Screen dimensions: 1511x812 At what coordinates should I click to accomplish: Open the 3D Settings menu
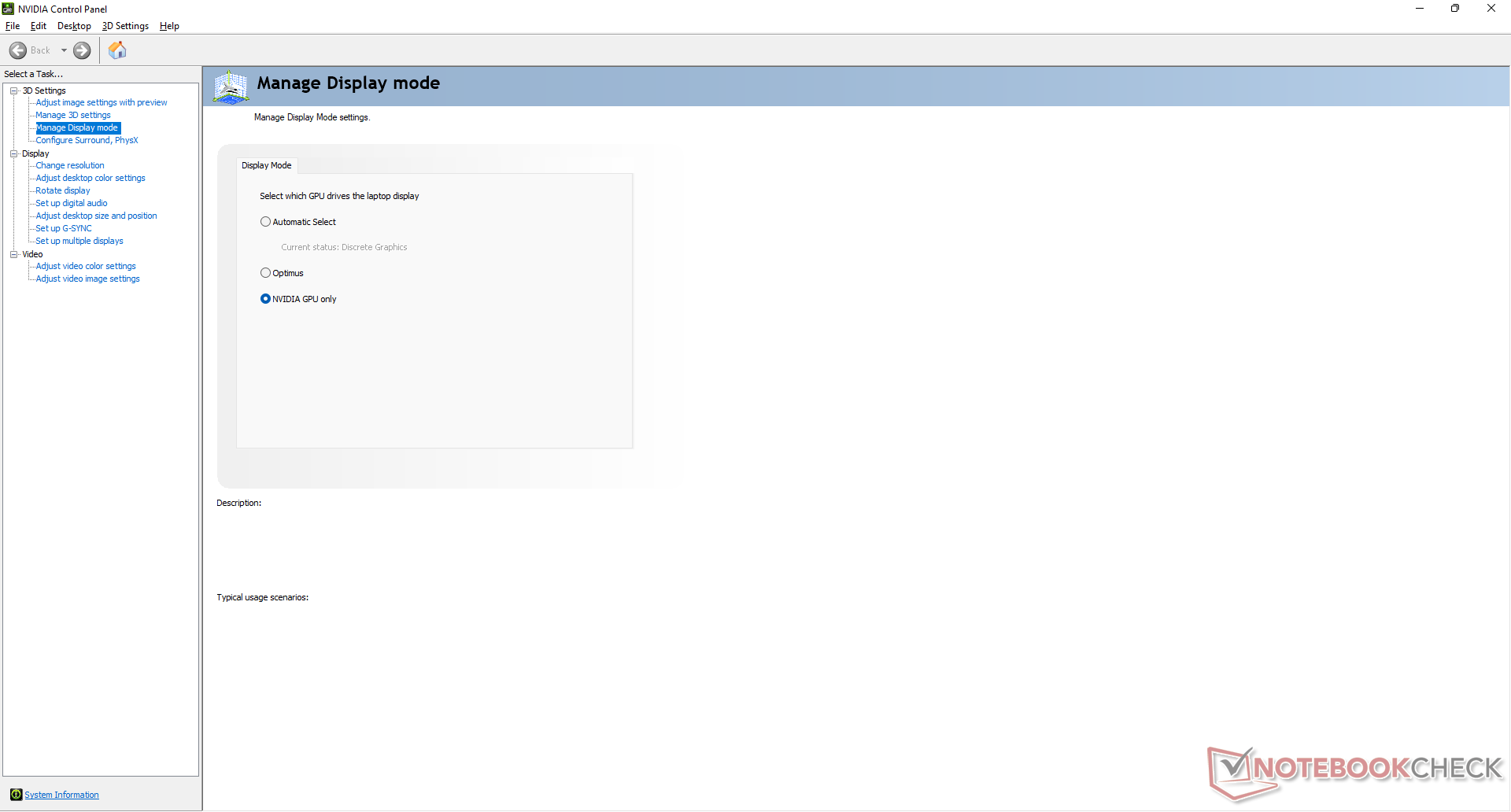(x=125, y=26)
